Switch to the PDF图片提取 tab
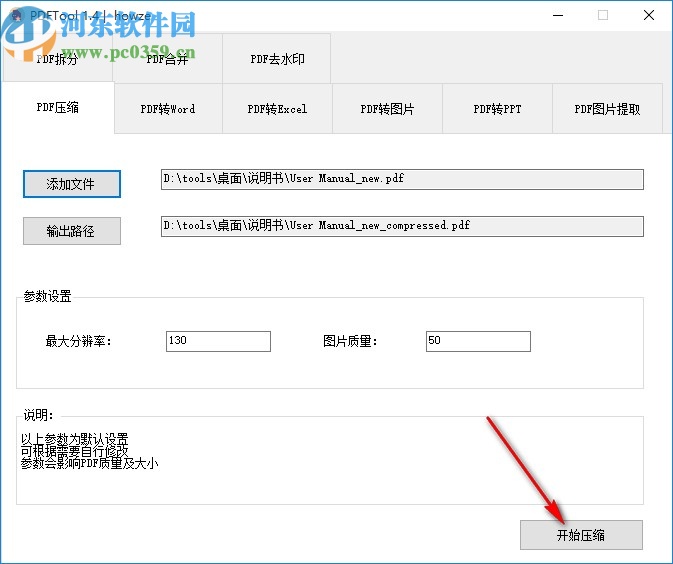 (607, 109)
